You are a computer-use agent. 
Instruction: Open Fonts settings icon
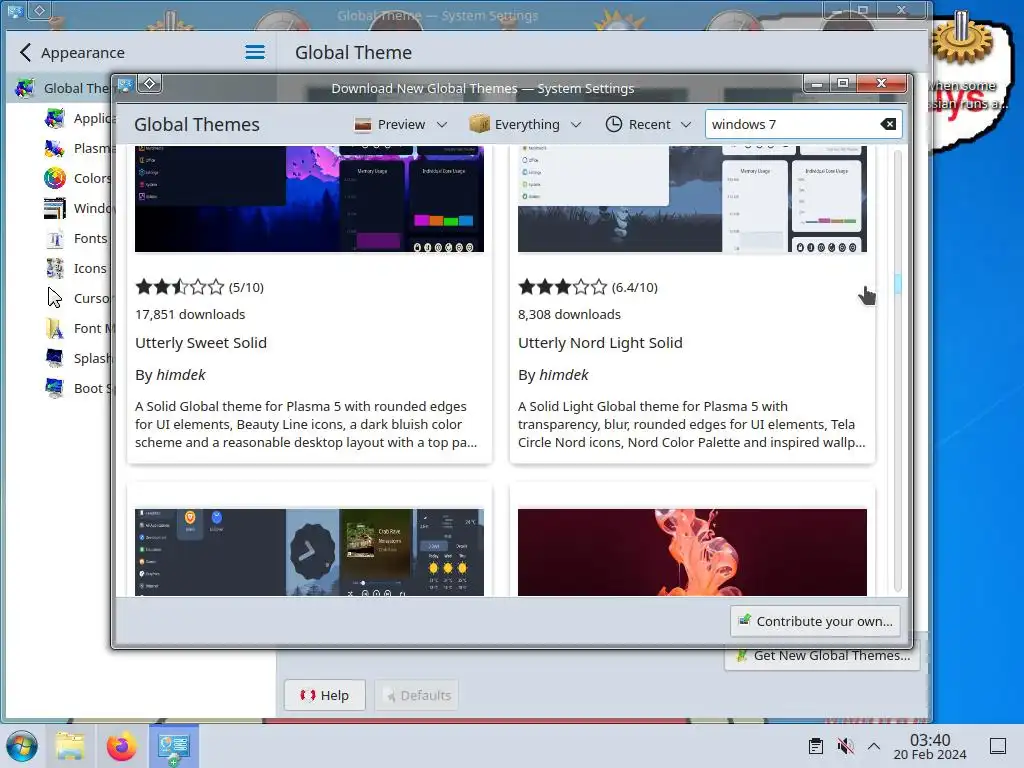pyautogui.click(x=55, y=238)
